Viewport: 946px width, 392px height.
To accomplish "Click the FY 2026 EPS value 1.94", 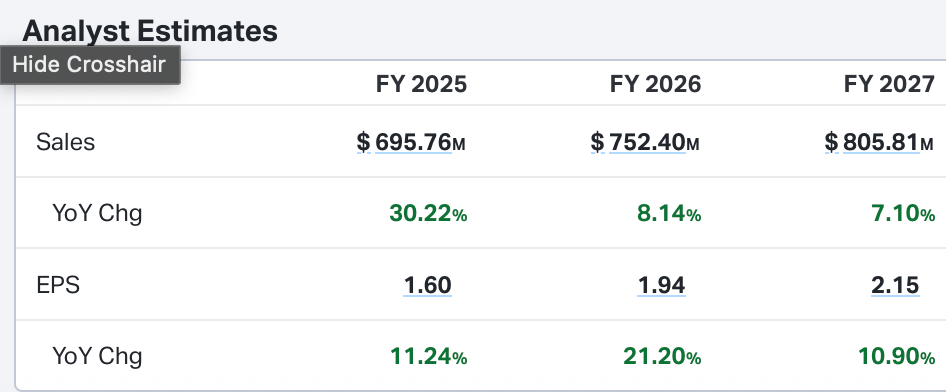I will coord(661,285).
